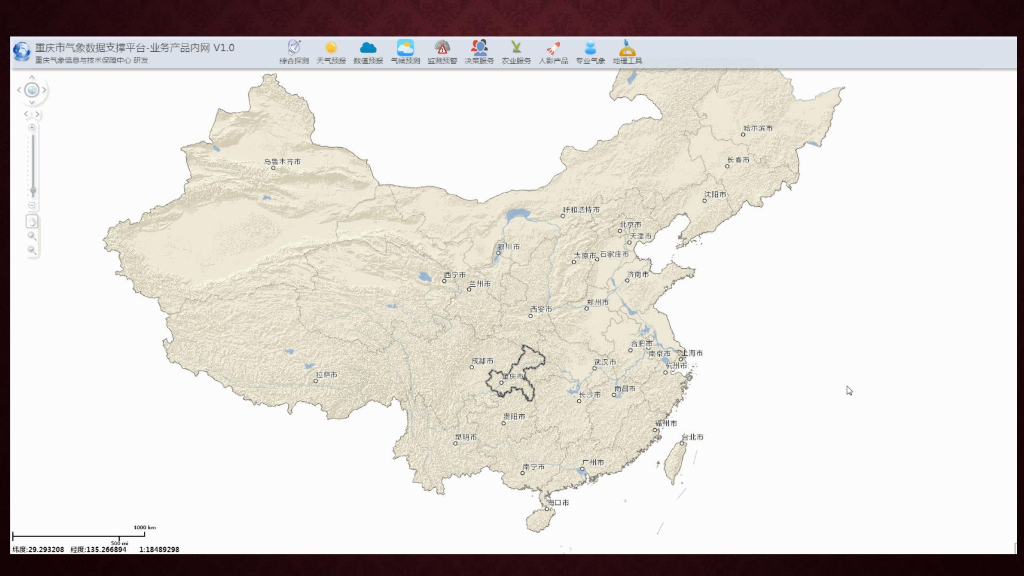The height and width of the screenshot is (576, 1024).
Task: Open the 综合探测 radar detection menu
Action: (x=294, y=51)
